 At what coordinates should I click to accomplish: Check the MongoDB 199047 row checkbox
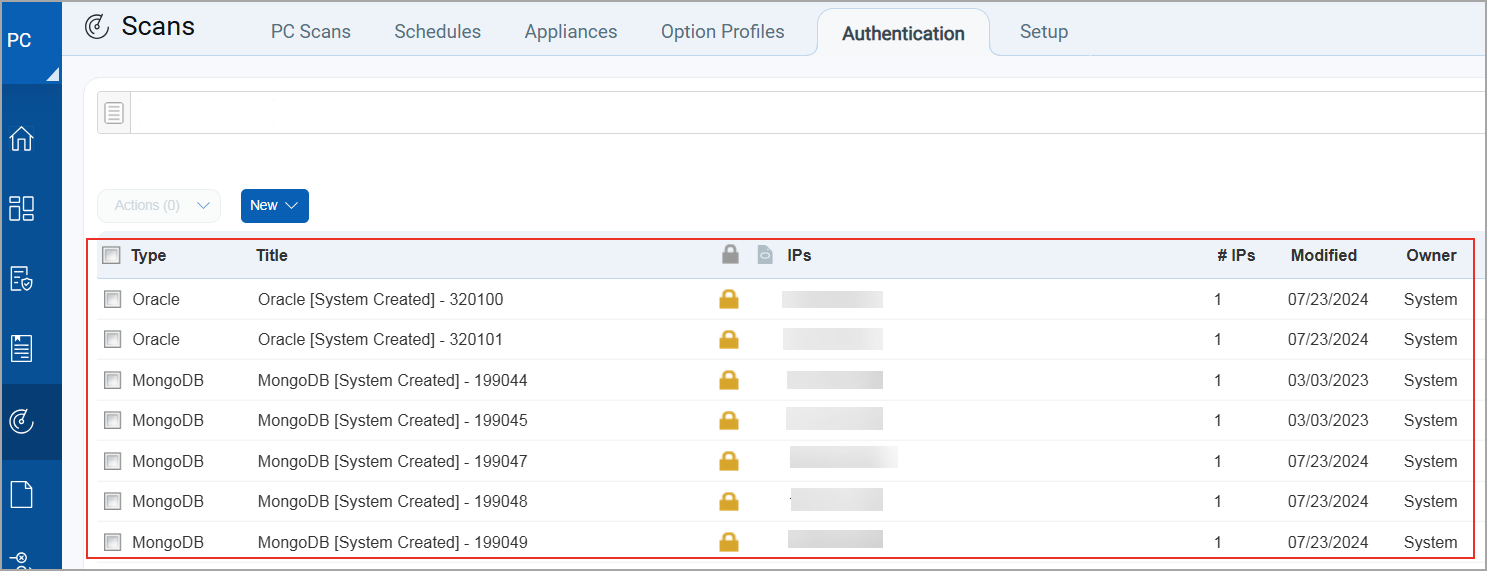coord(113,461)
